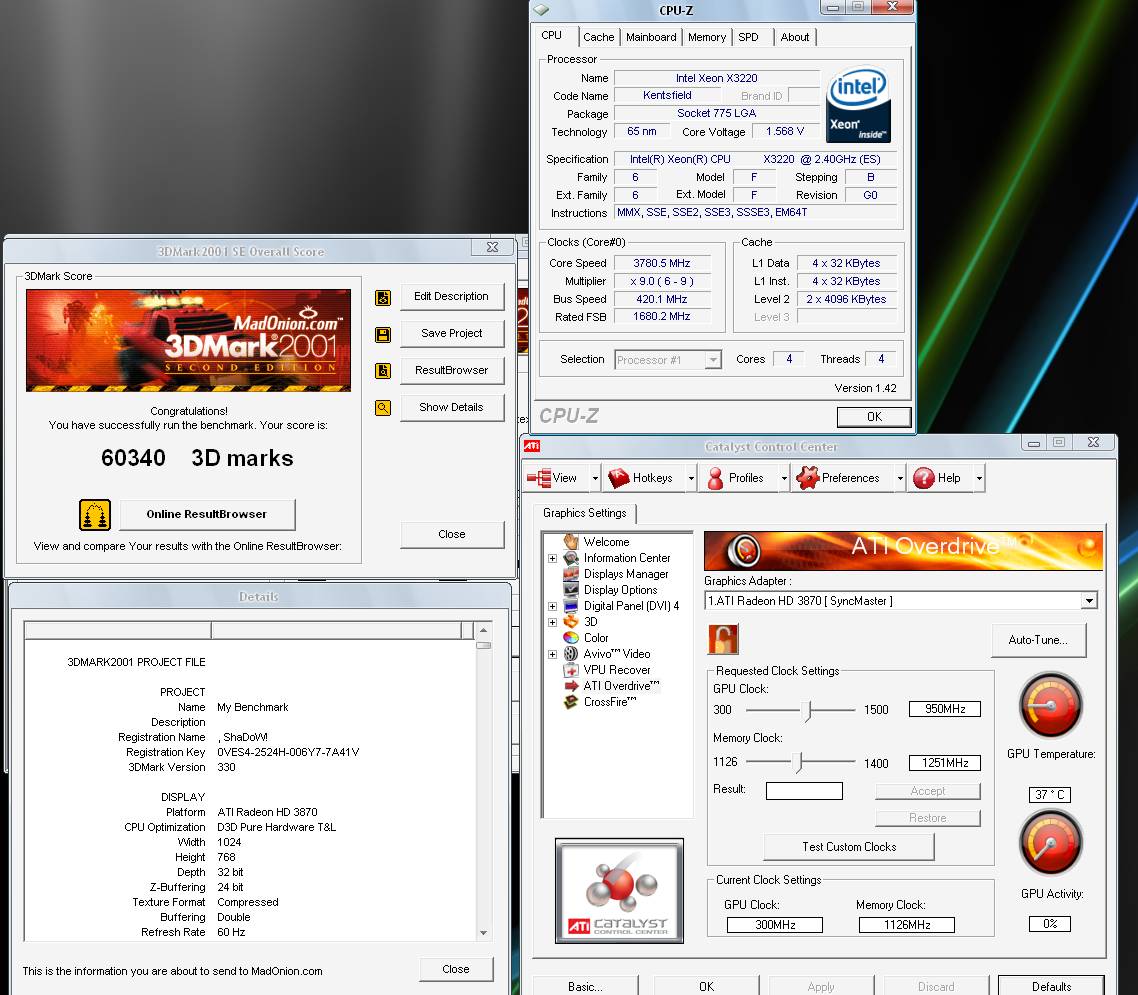The width and height of the screenshot is (1138, 995).
Task: Open Displays Manager in the tree
Action: (626, 574)
